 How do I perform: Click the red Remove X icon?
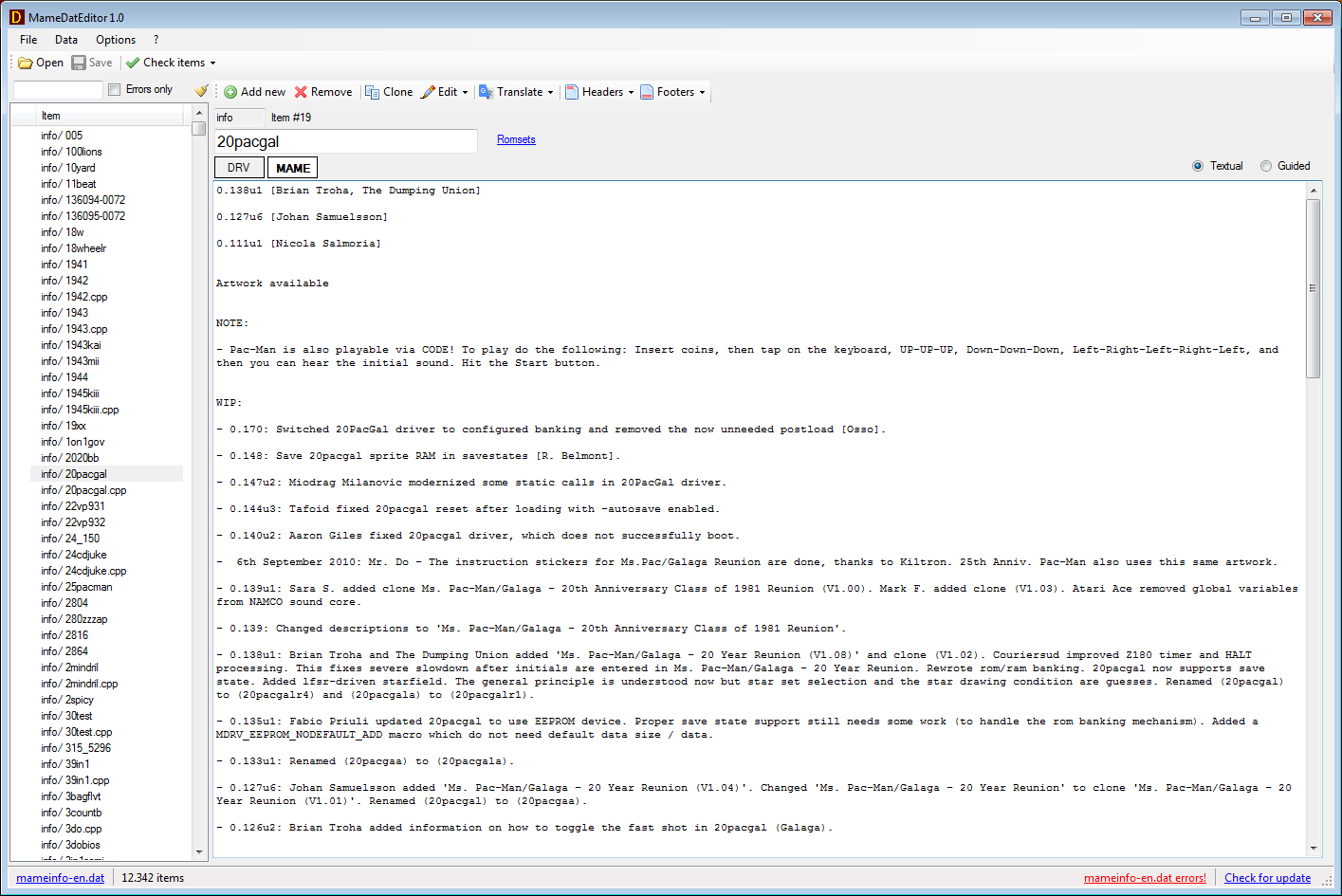[x=301, y=92]
